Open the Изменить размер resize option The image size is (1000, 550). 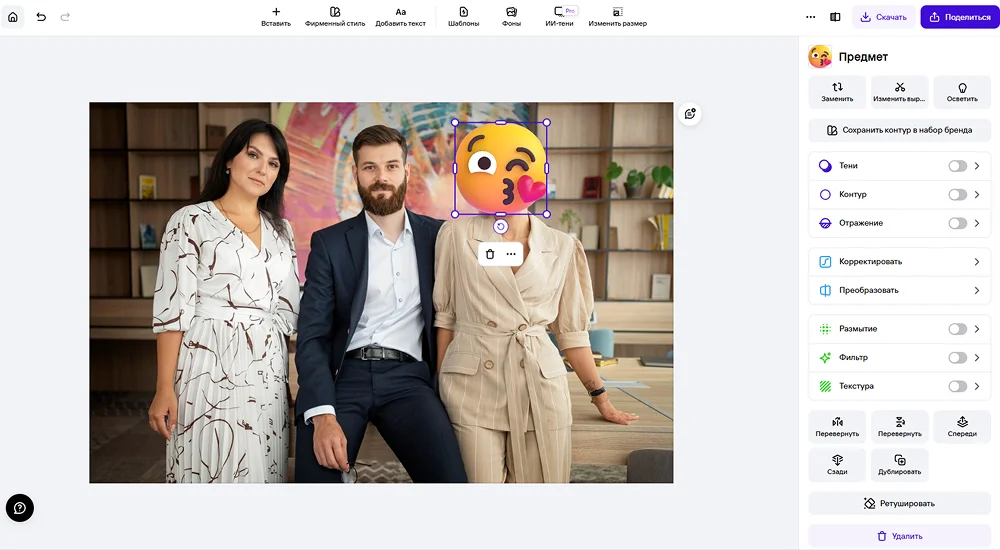point(617,17)
